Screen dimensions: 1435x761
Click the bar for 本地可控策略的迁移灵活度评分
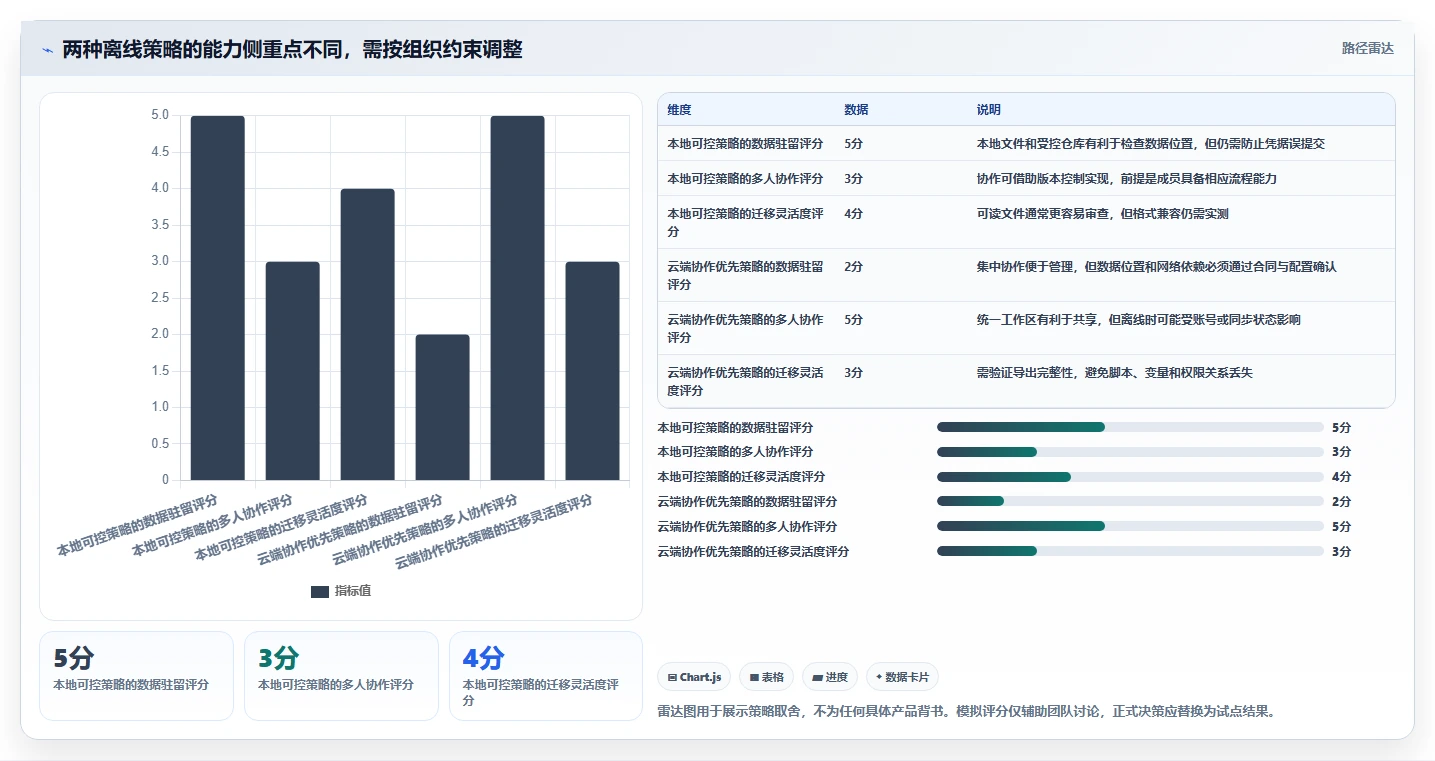coord(368,334)
